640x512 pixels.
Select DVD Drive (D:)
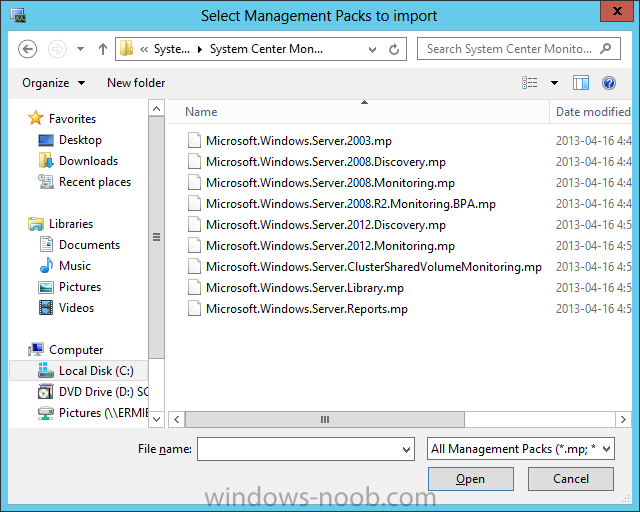pyautogui.click(x=103, y=392)
